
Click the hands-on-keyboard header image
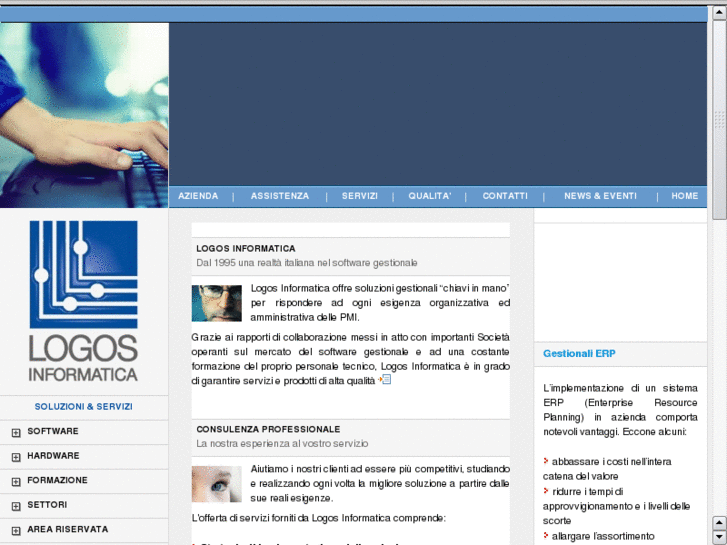coord(84,115)
